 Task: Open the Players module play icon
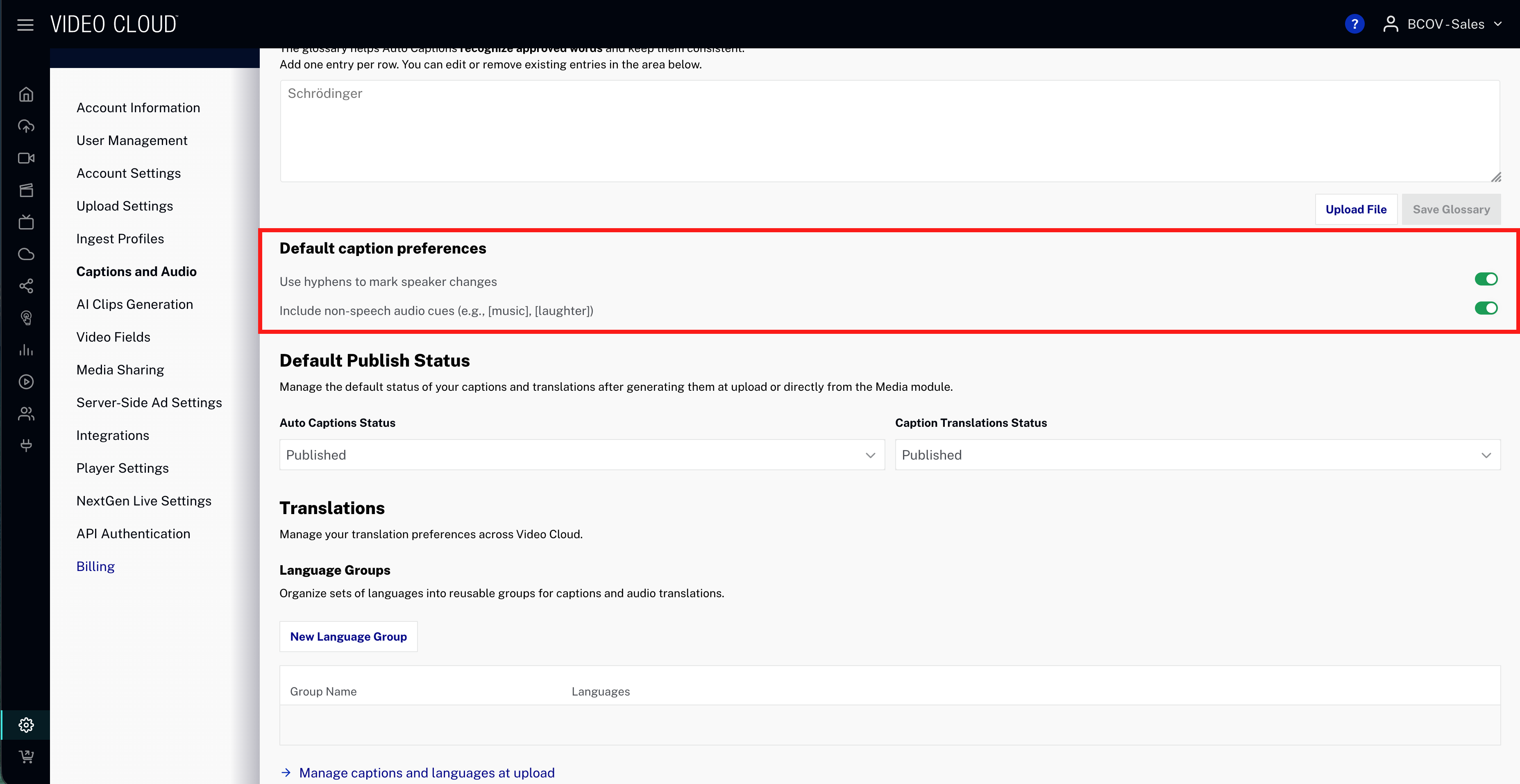pyautogui.click(x=26, y=382)
